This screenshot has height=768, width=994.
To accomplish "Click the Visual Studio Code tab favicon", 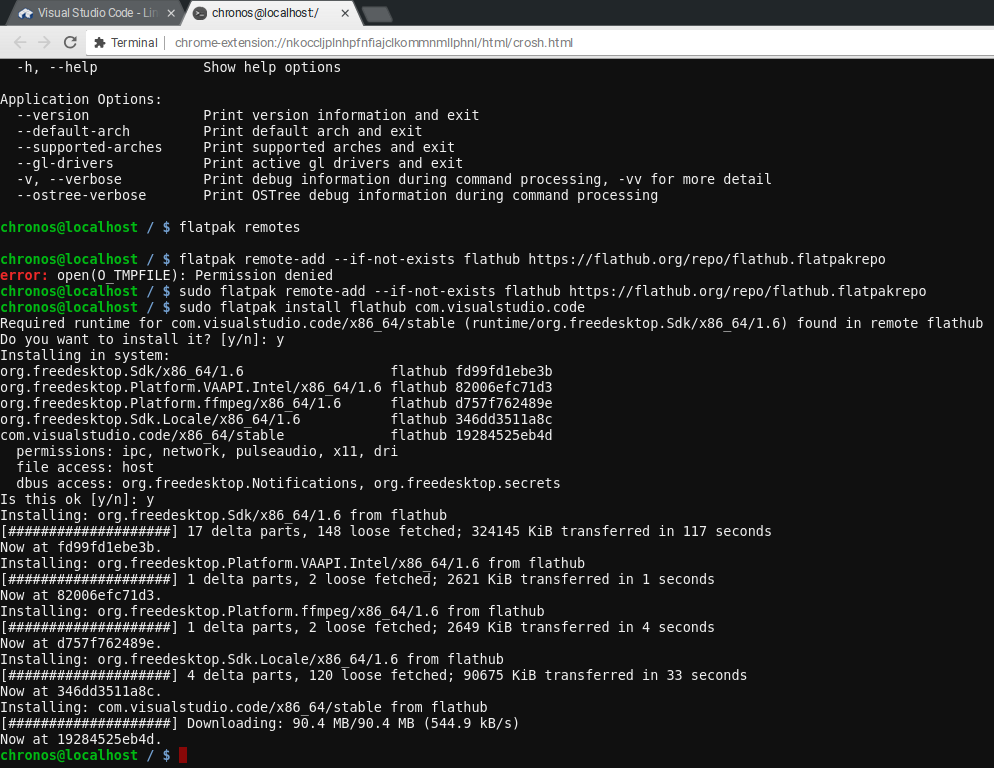I will point(26,14).
